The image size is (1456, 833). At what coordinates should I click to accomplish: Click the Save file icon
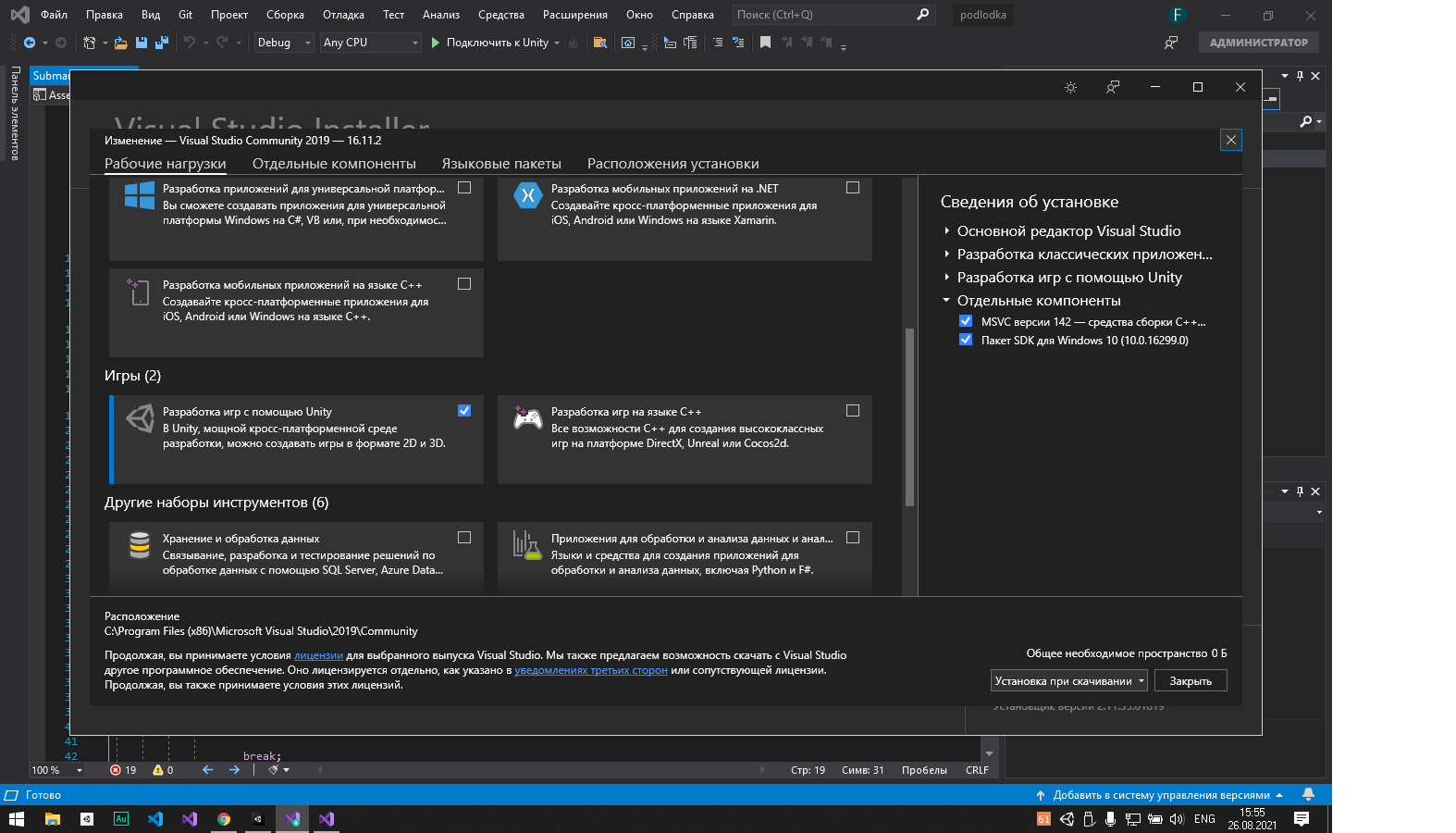point(142,43)
